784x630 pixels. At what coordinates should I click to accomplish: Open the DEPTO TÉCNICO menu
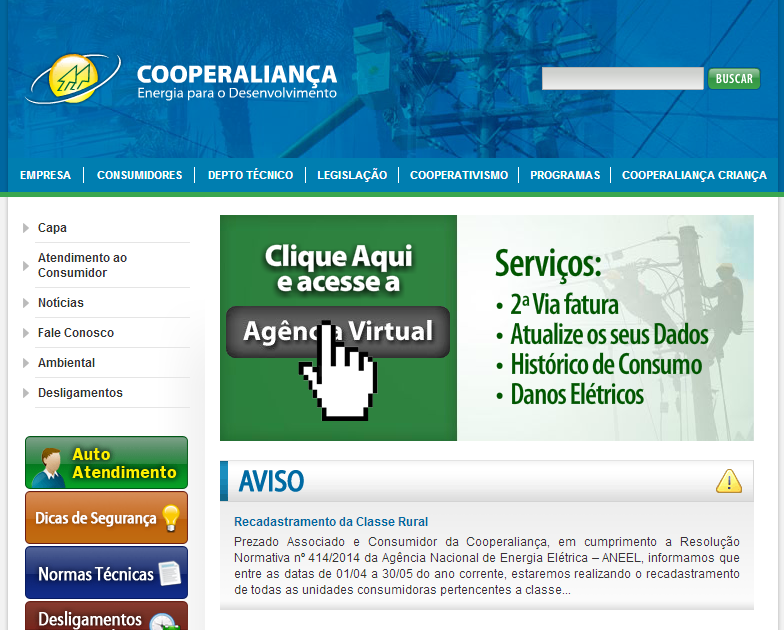pos(250,175)
